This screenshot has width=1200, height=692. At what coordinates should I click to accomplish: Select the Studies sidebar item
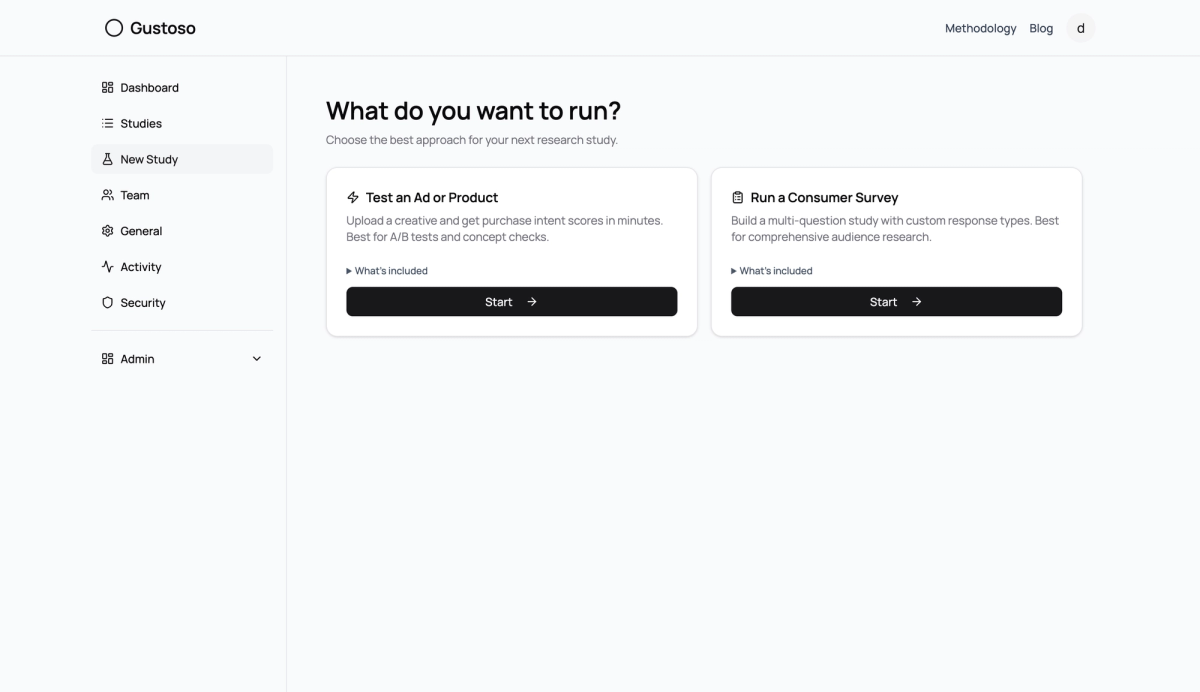click(x=182, y=124)
